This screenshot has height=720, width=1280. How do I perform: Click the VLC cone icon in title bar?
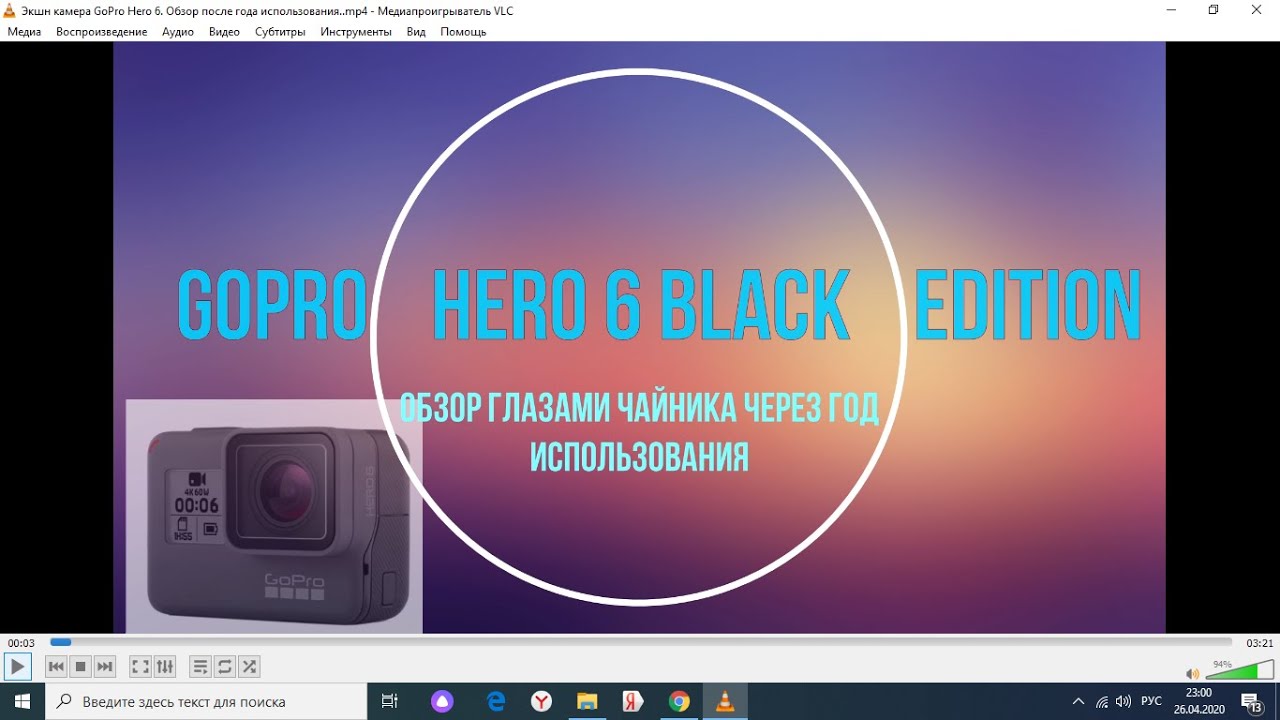point(10,10)
